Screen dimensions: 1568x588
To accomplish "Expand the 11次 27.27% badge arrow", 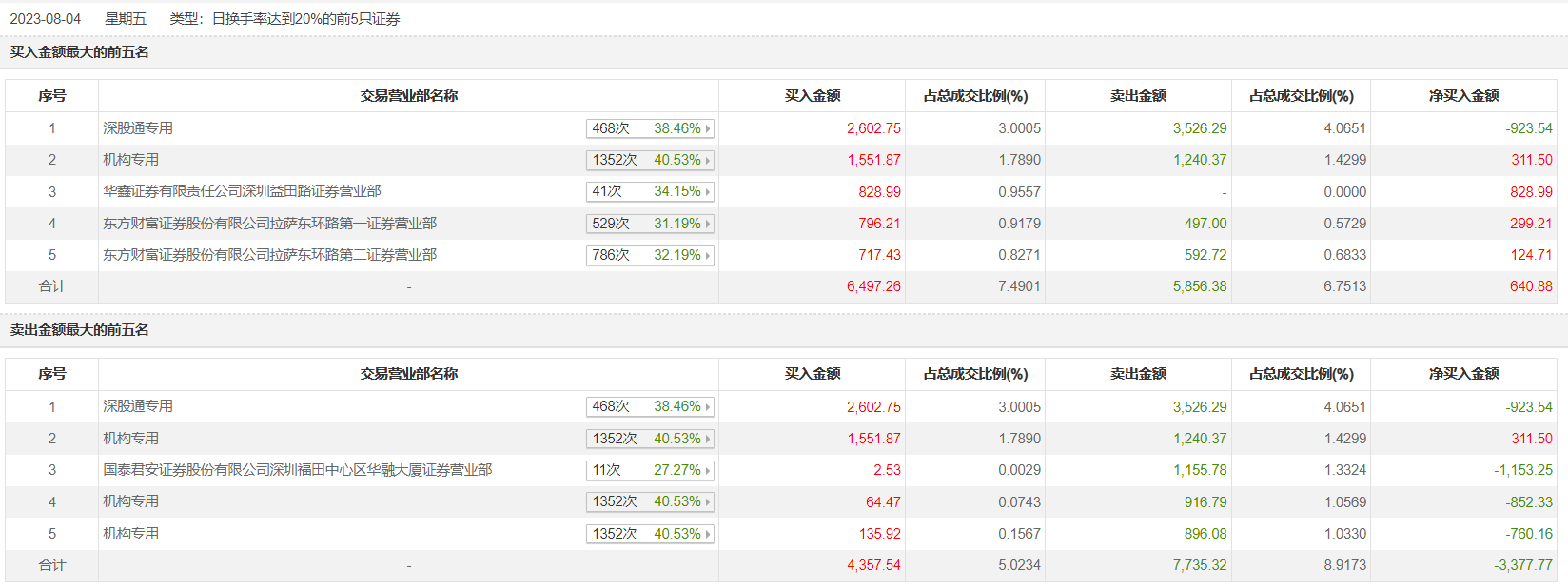I will [x=708, y=471].
